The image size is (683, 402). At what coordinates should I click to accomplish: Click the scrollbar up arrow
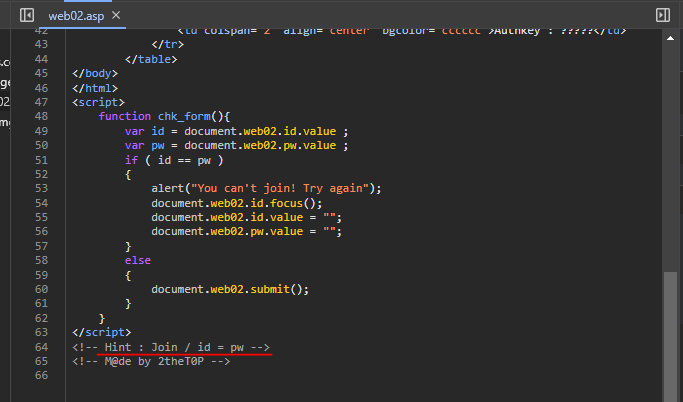coord(670,38)
